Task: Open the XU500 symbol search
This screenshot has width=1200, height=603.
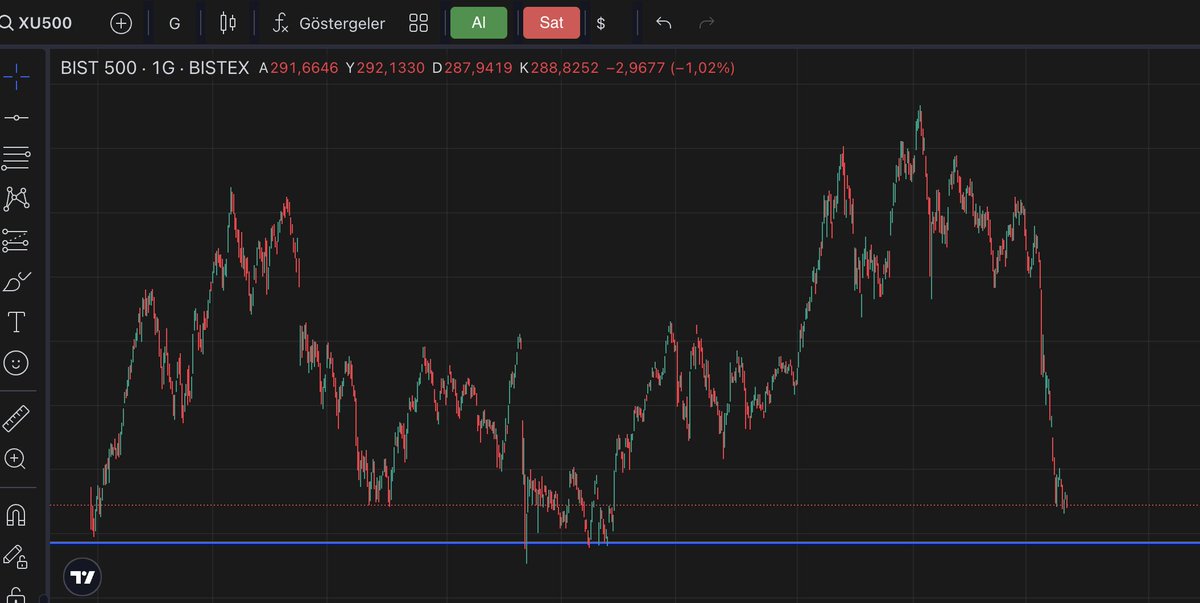Action: tap(37, 22)
